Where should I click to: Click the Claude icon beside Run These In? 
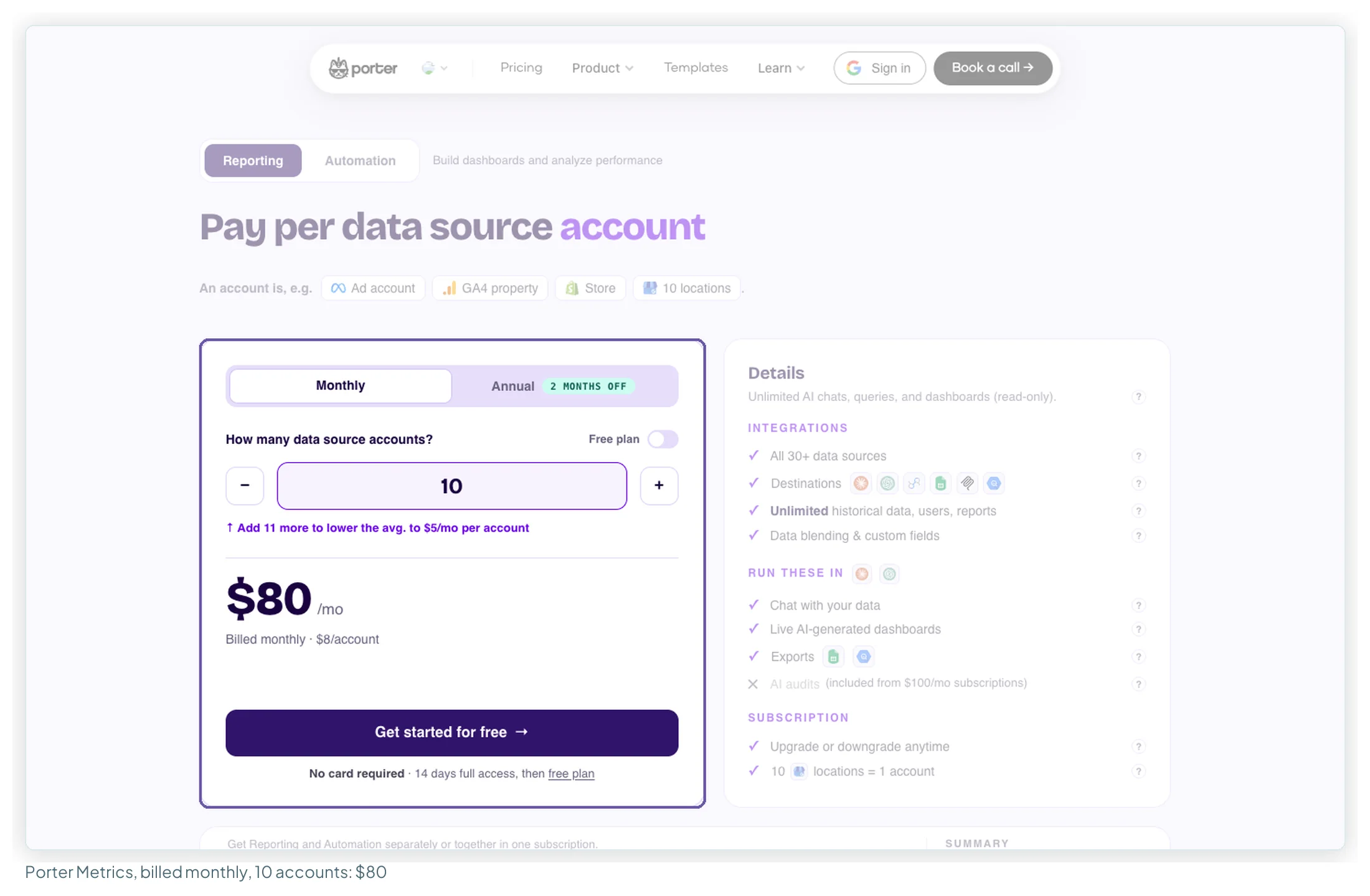click(x=862, y=573)
